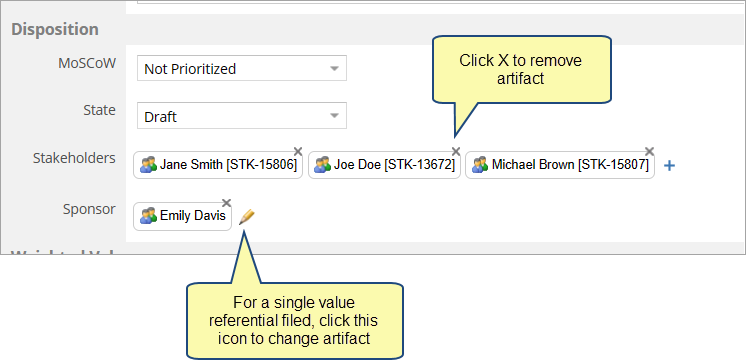Click Michael Brown's stakeholder people icon
The image size is (746, 362).
tap(480, 165)
